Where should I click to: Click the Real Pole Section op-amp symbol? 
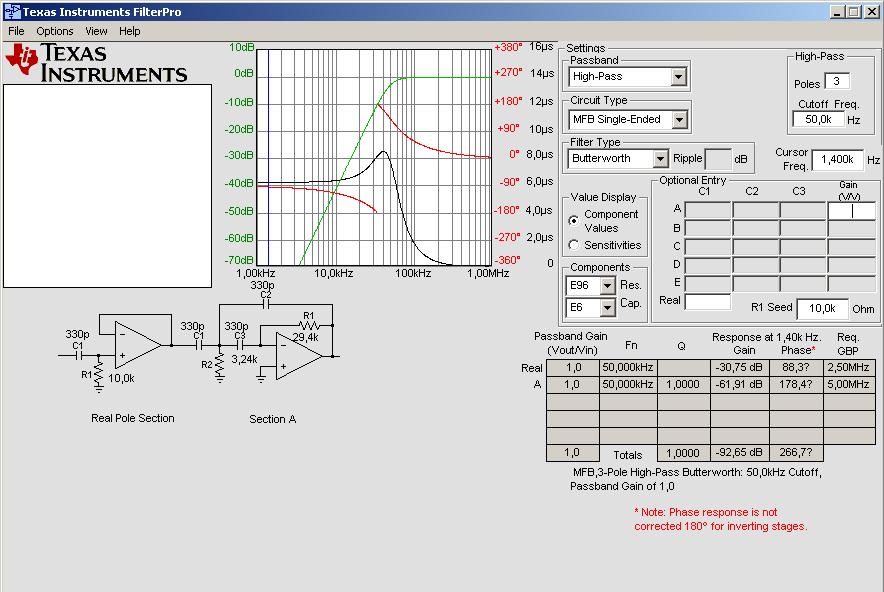pos(137,344)
